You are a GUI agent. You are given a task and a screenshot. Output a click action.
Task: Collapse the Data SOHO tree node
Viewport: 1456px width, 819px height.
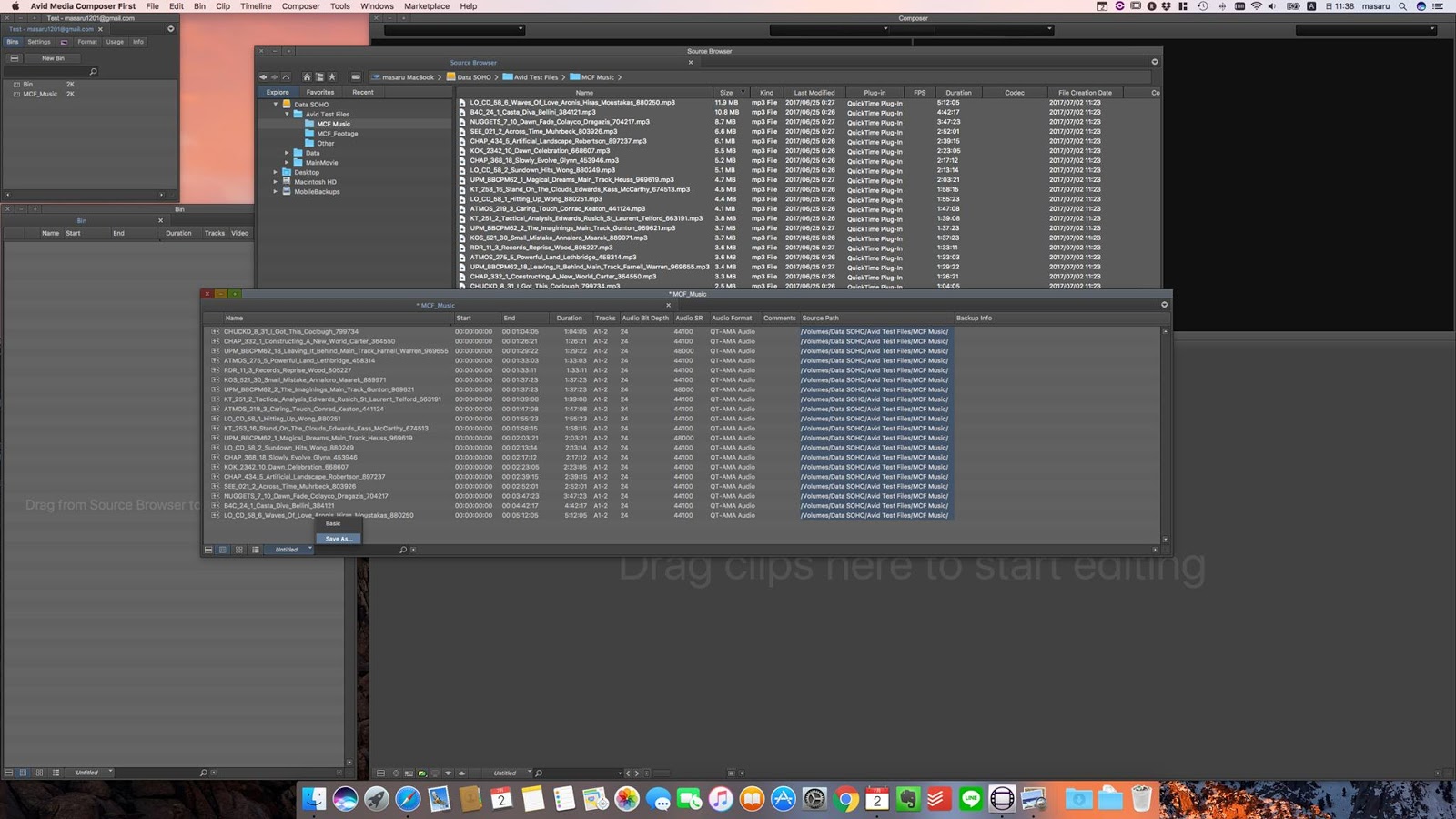(x=276, y=105)
